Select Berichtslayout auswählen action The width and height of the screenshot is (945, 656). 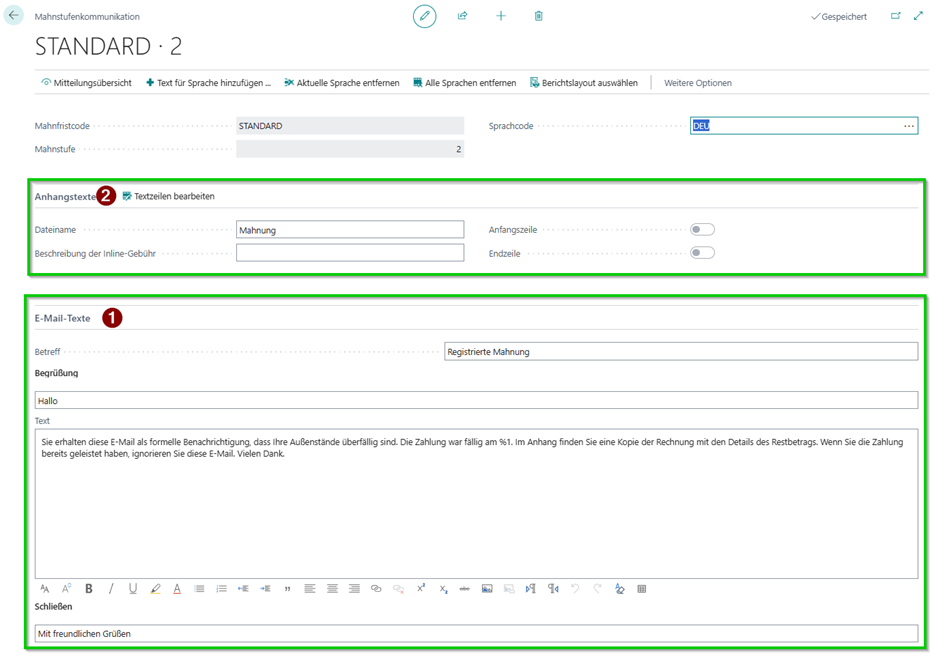(584, 83)
